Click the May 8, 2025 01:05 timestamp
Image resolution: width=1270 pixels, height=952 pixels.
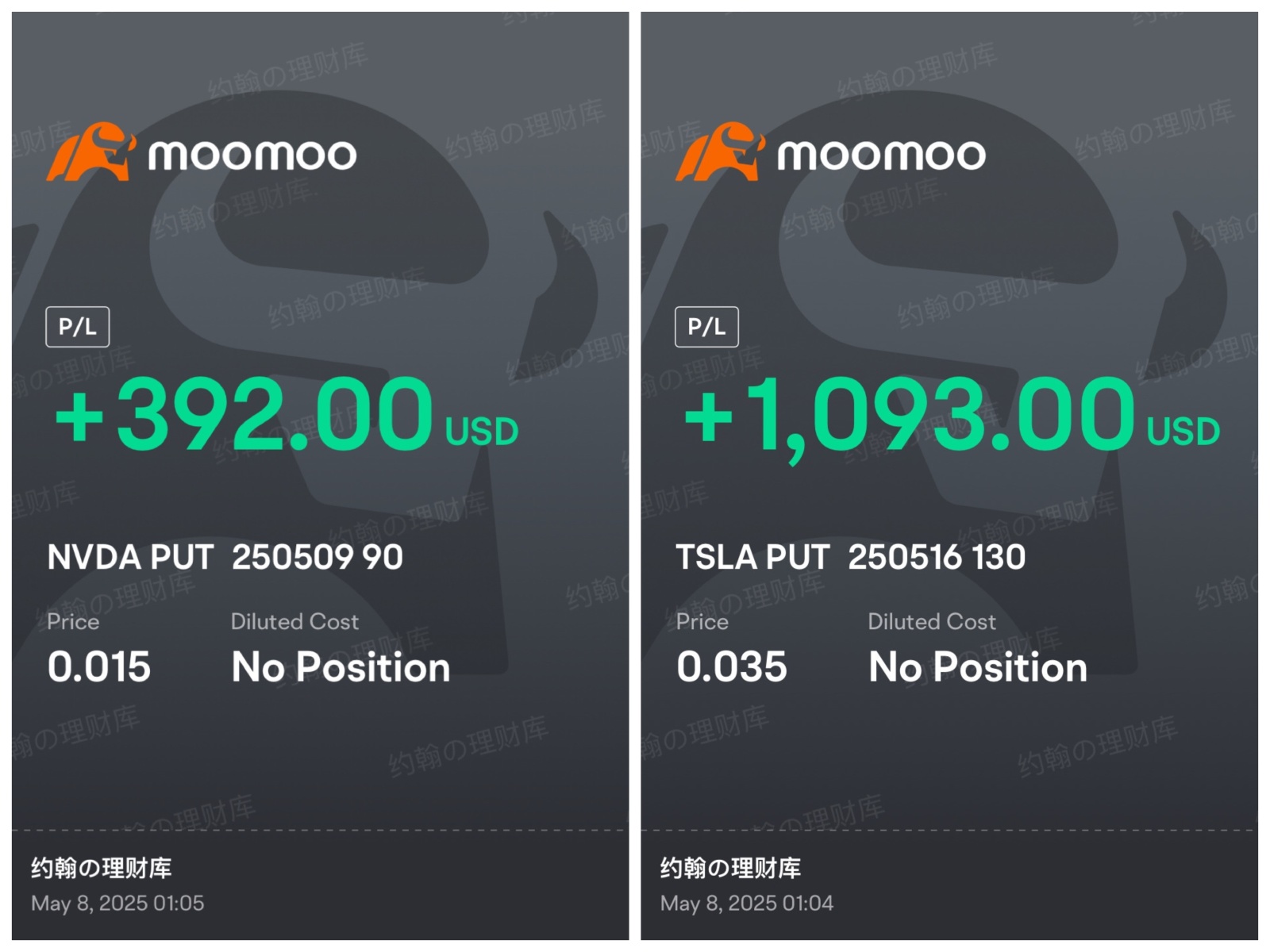click(x=117, y=904)
